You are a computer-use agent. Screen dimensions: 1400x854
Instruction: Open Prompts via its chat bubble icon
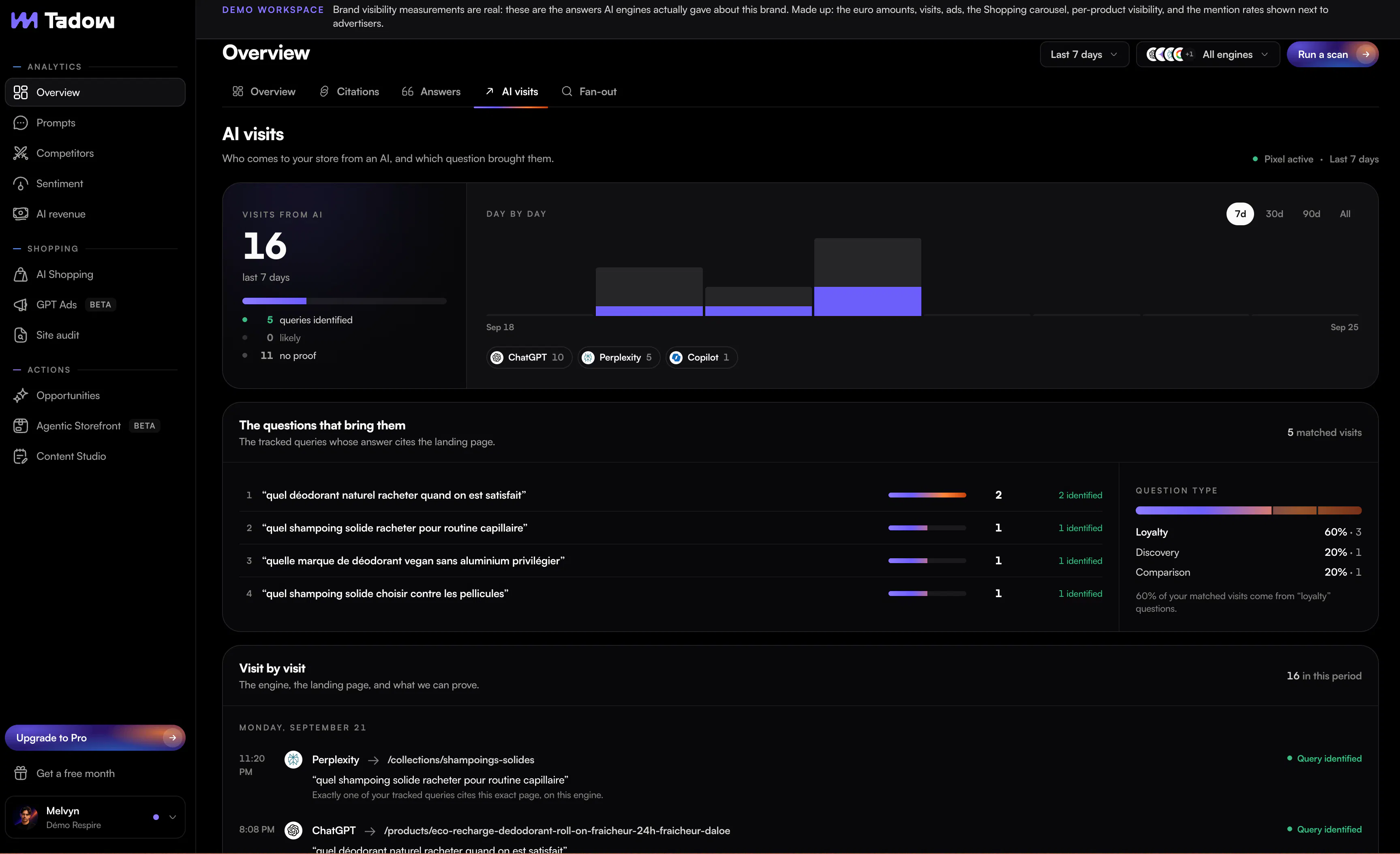20,123
